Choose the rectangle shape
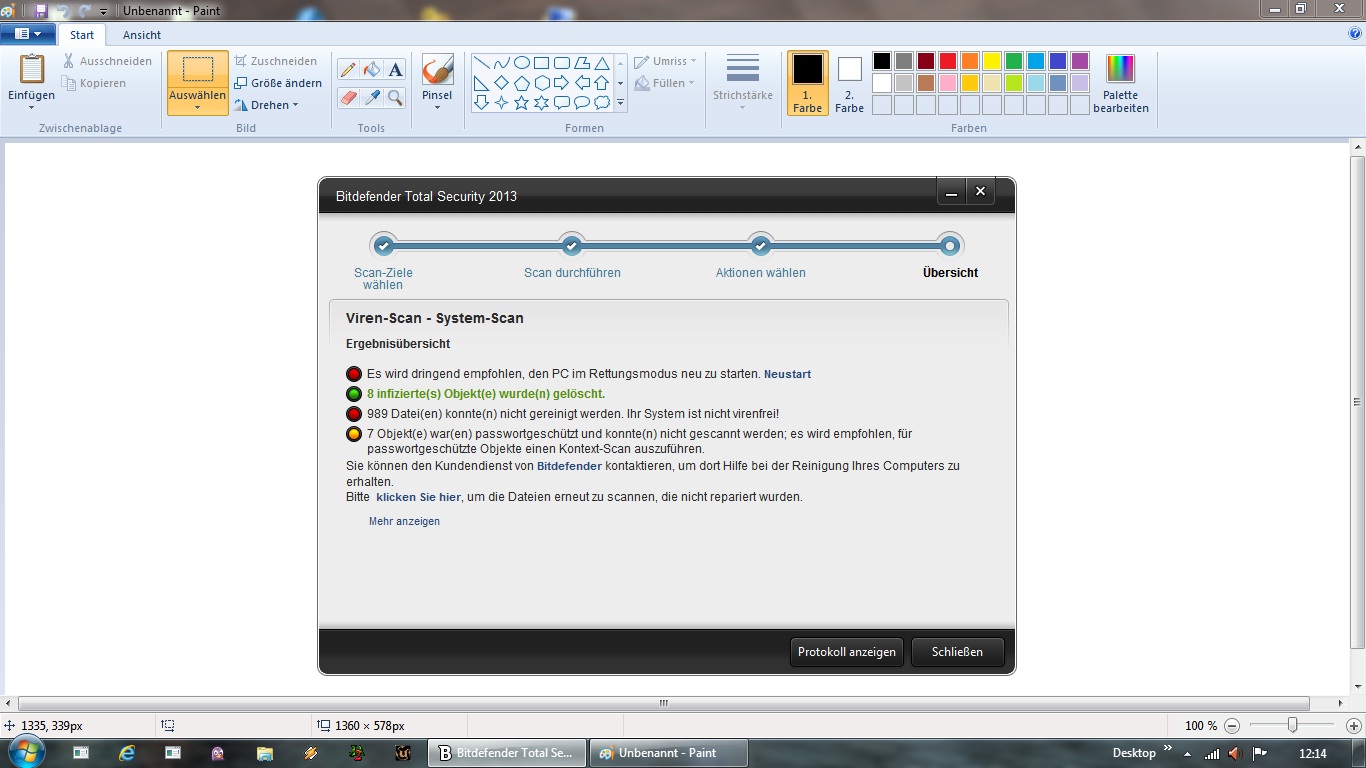This screenshot has height=768, width=1366. click(x=541, y=63)
